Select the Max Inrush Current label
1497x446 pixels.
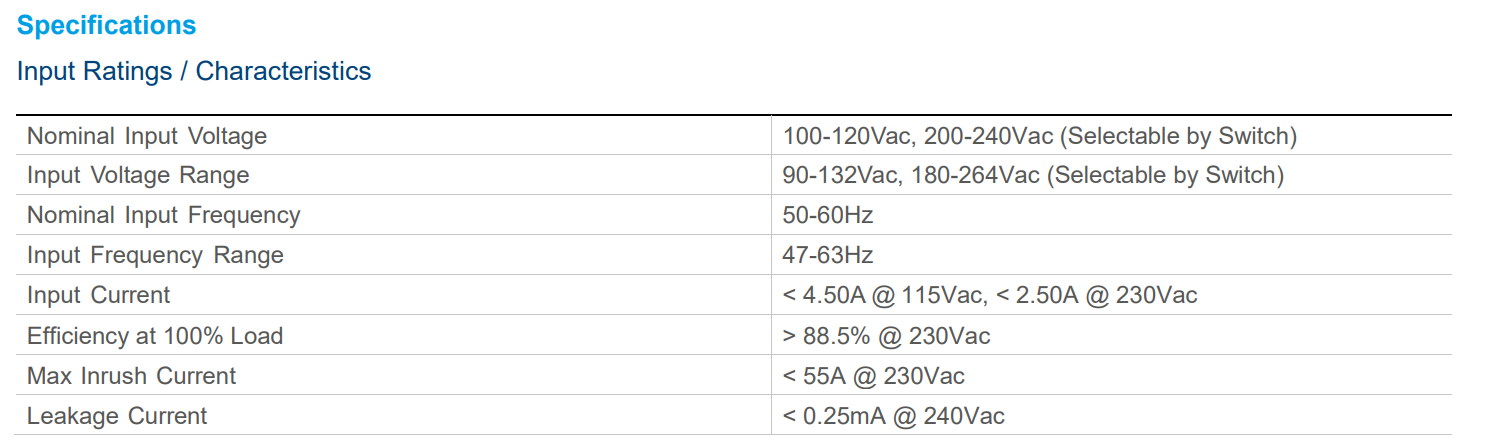coord(132,376)
